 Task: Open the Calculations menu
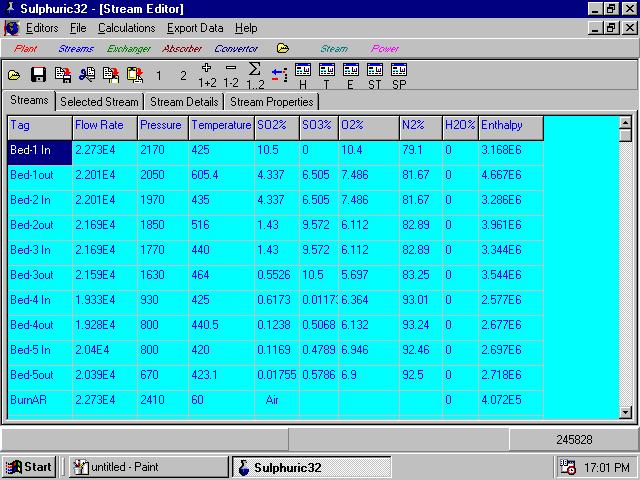click(x=127, y=28)
